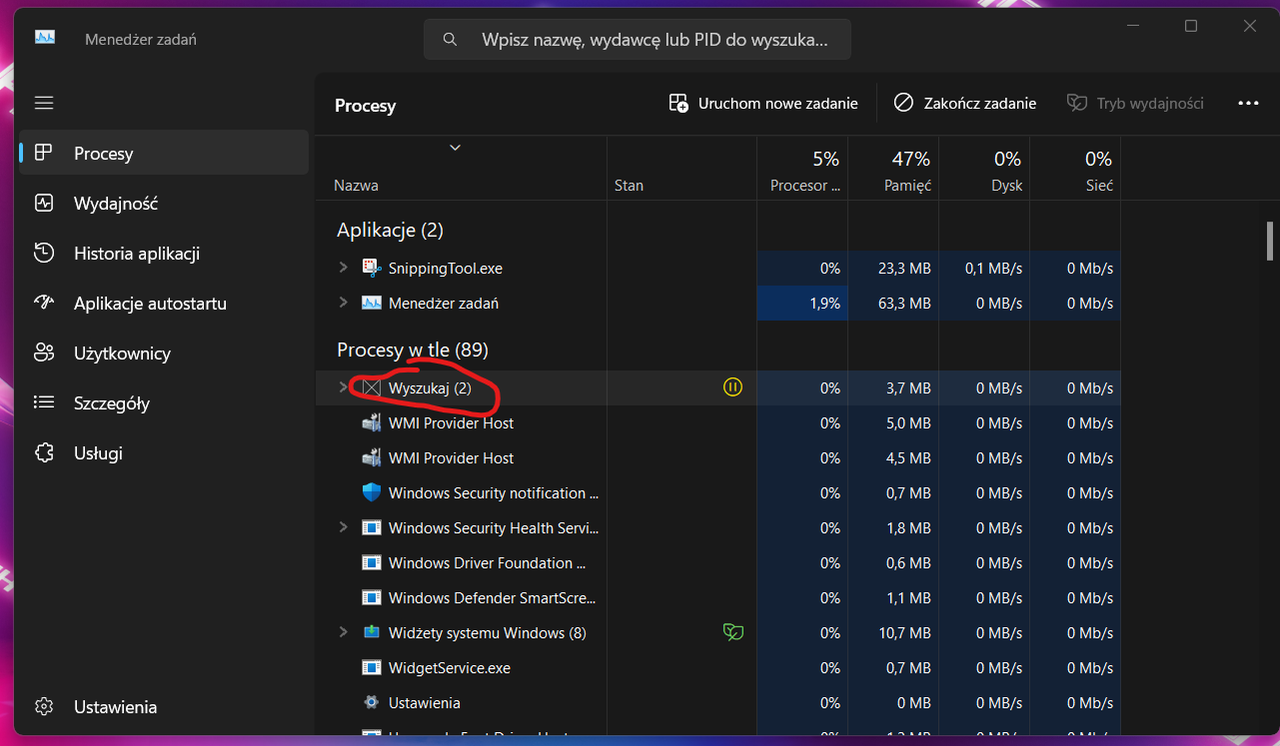Select the 10,7 MB memory cell
Viewport: 1280px width, 746px height.
coord(894,633)
